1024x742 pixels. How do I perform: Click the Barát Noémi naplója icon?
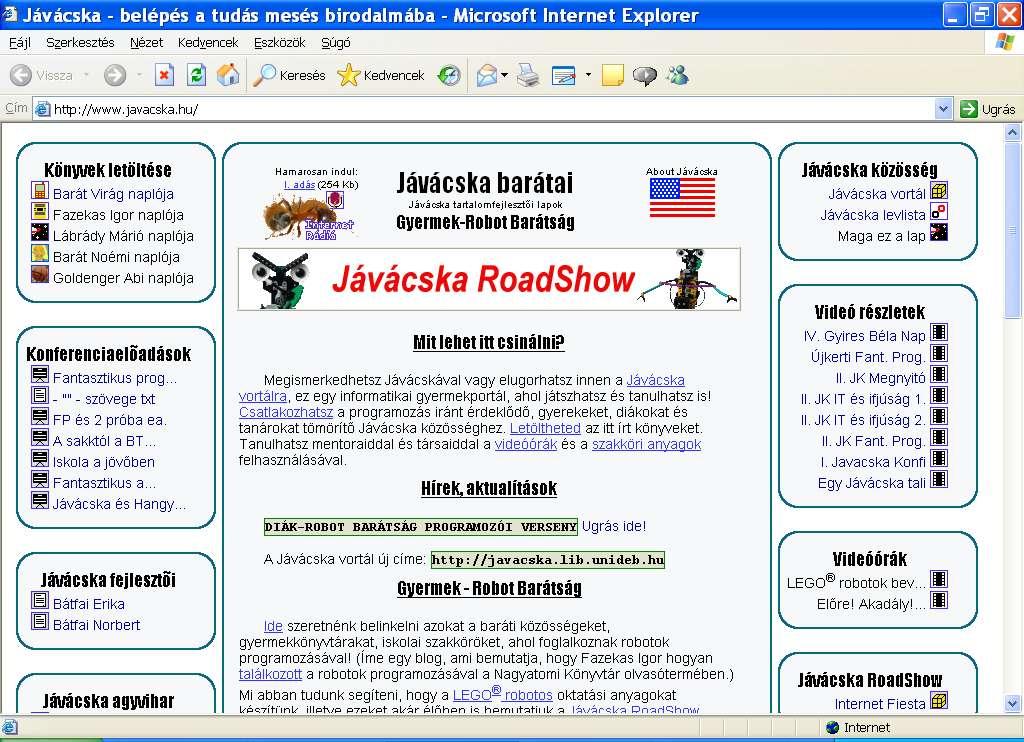(40, 253)
